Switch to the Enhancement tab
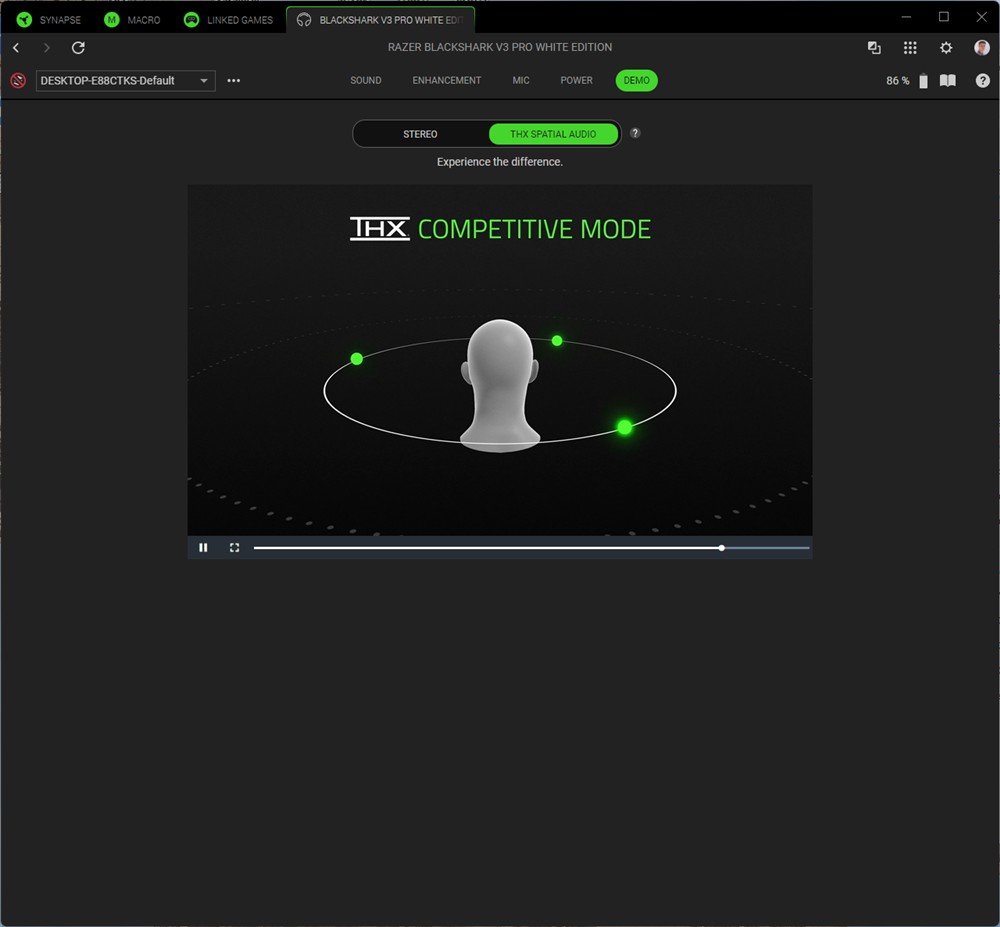Screen dimensions: 1000x927 447,81
